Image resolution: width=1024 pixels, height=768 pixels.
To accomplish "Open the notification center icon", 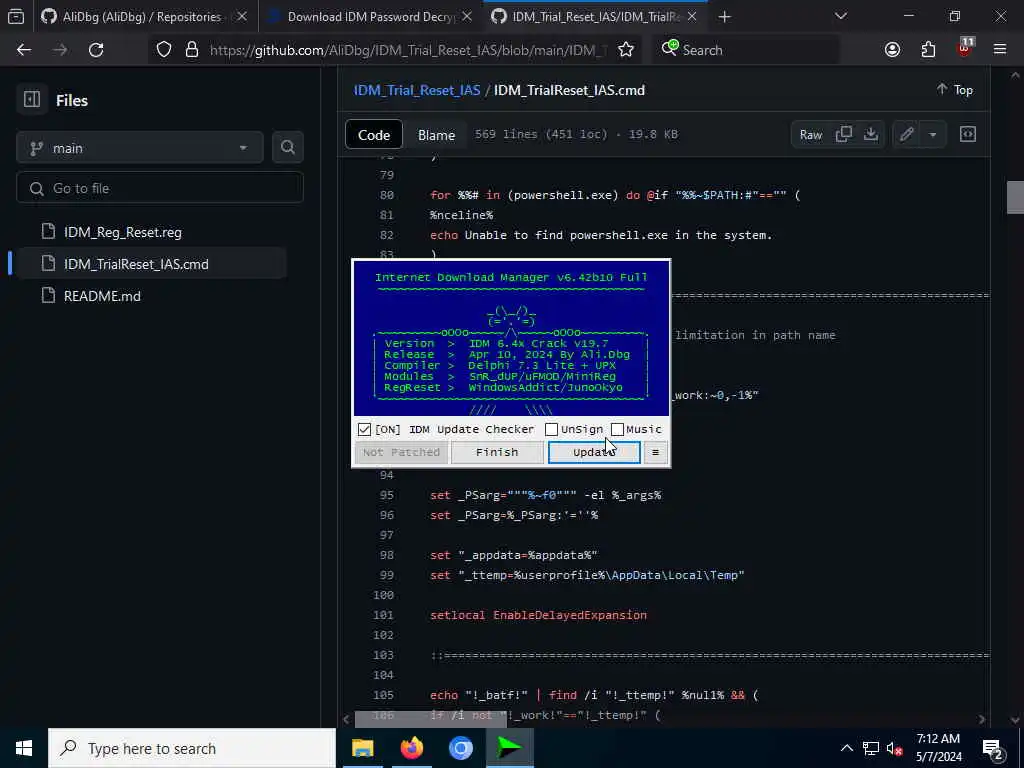I will point(993,748).
